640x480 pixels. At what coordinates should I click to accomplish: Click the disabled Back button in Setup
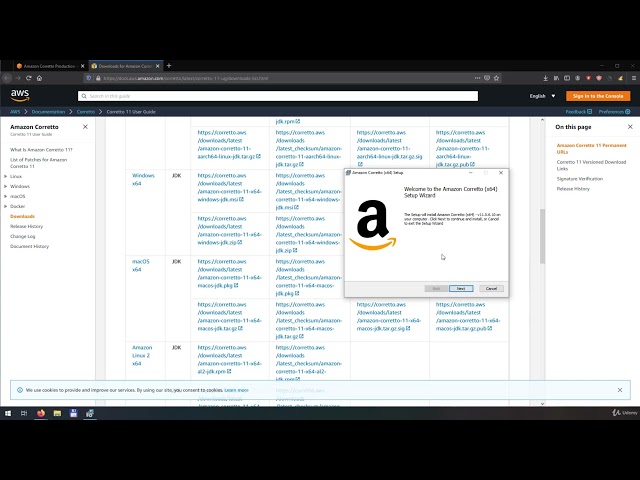pyautogui.click(x=436, y=289)
